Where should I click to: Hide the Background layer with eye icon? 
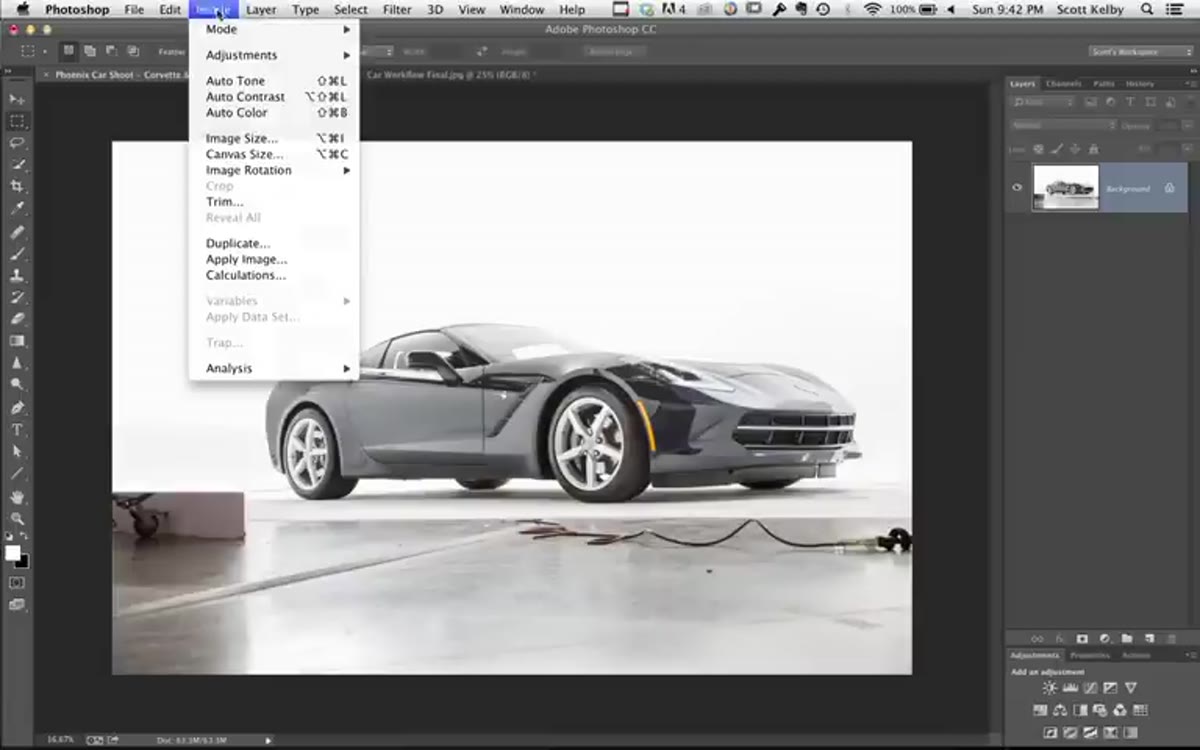point(1017,187)
